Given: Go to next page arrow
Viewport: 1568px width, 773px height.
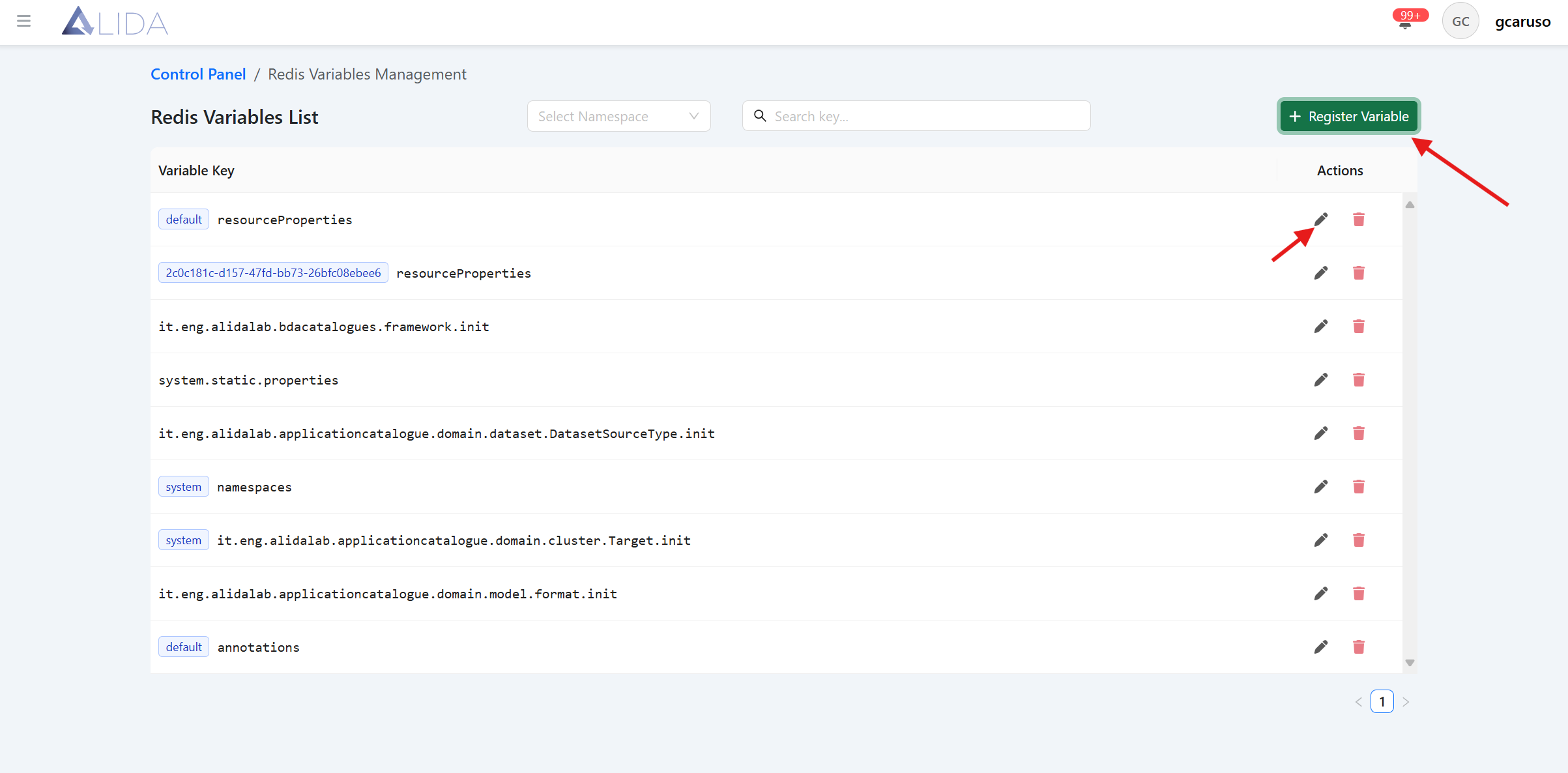Looking at the screenshot, I should click(1406, 702).
